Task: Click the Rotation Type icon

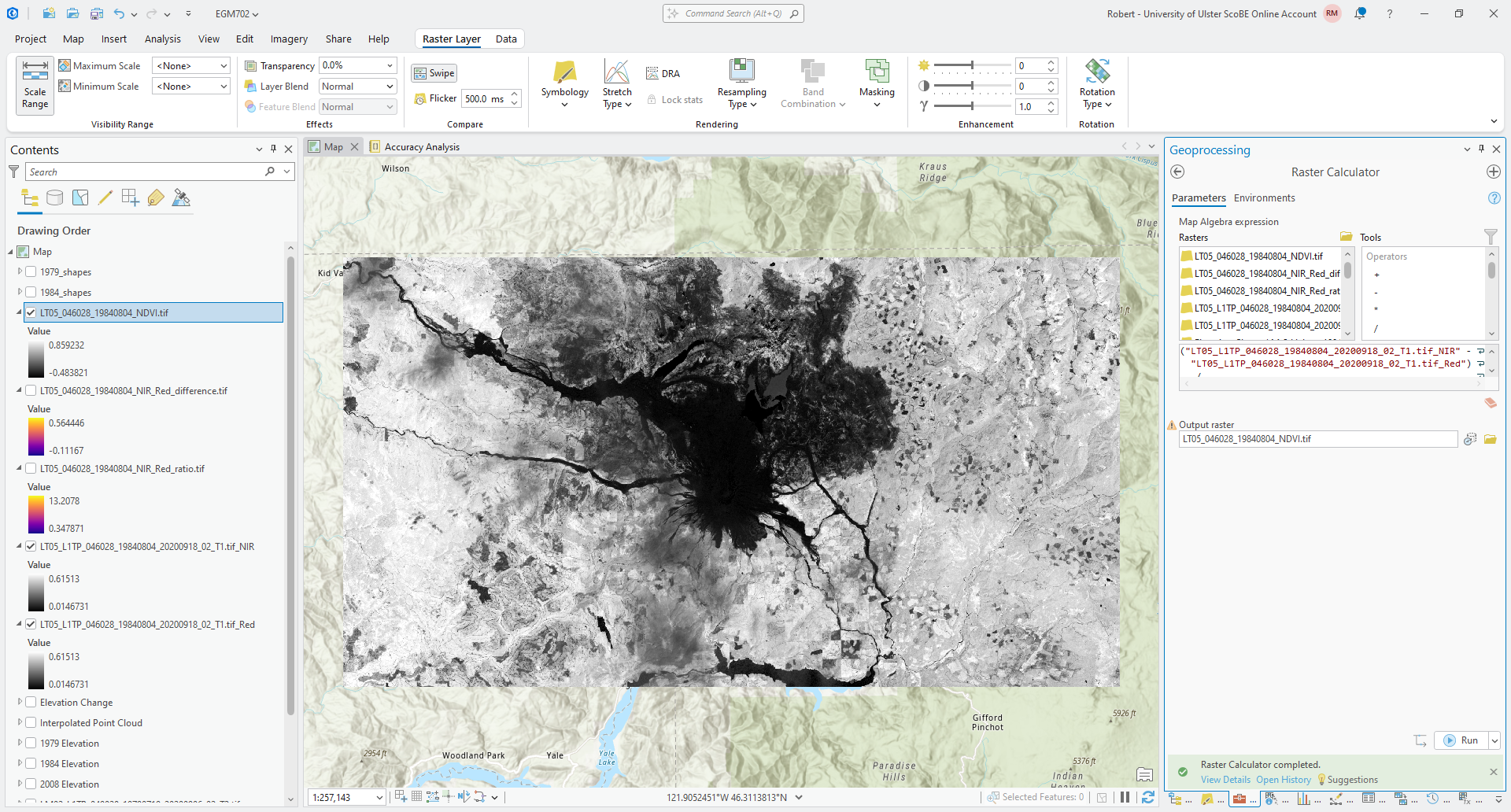Action: [x=1096, y=72]
